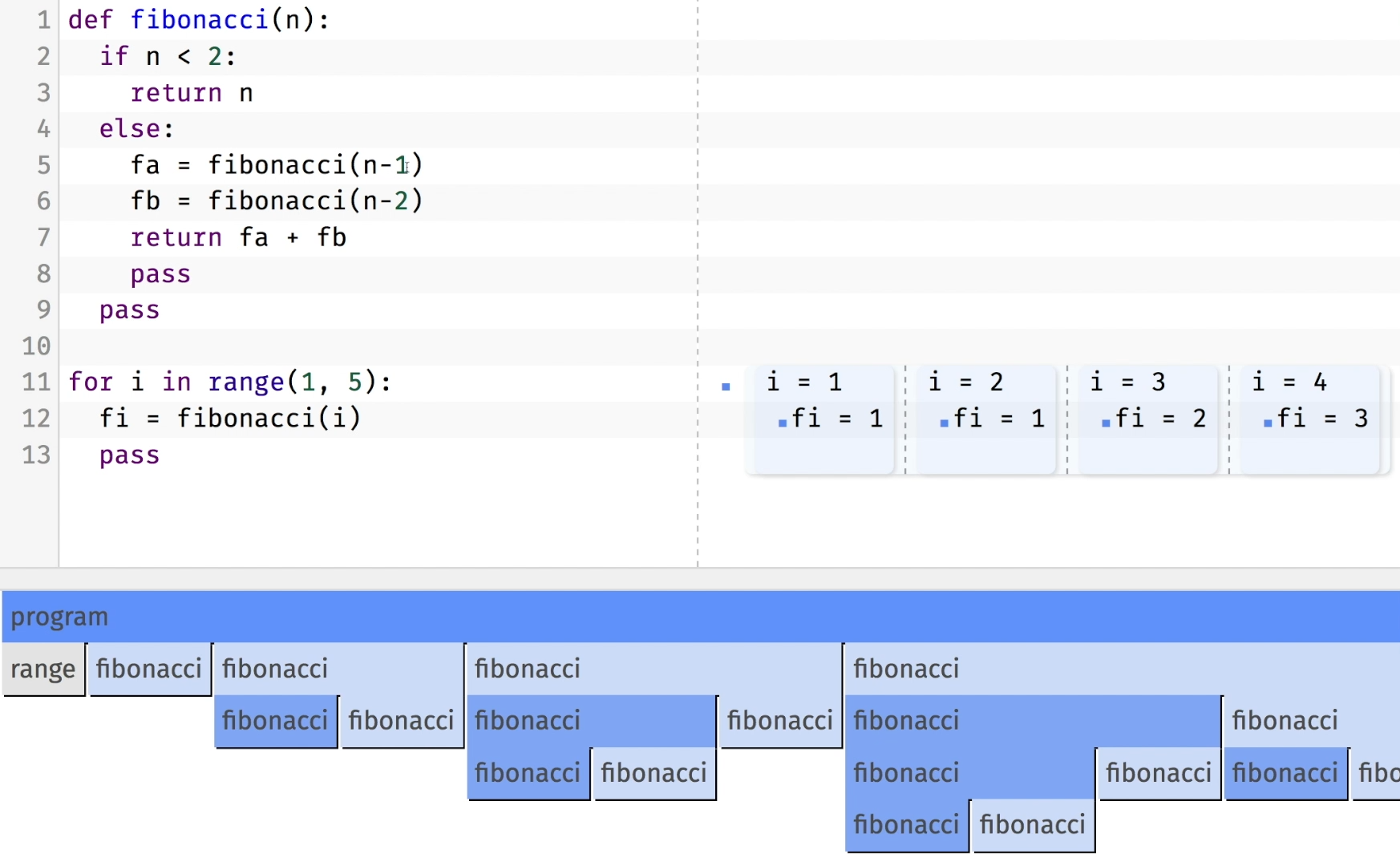Click line number 11 in the gutter
The image size is (1400, 866).
click(36, 382)
